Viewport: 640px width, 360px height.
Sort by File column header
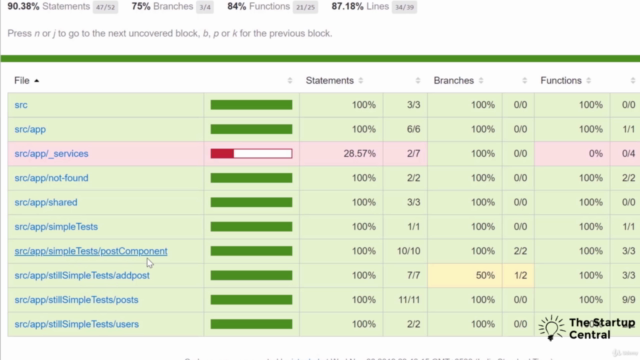pos(26,80)
